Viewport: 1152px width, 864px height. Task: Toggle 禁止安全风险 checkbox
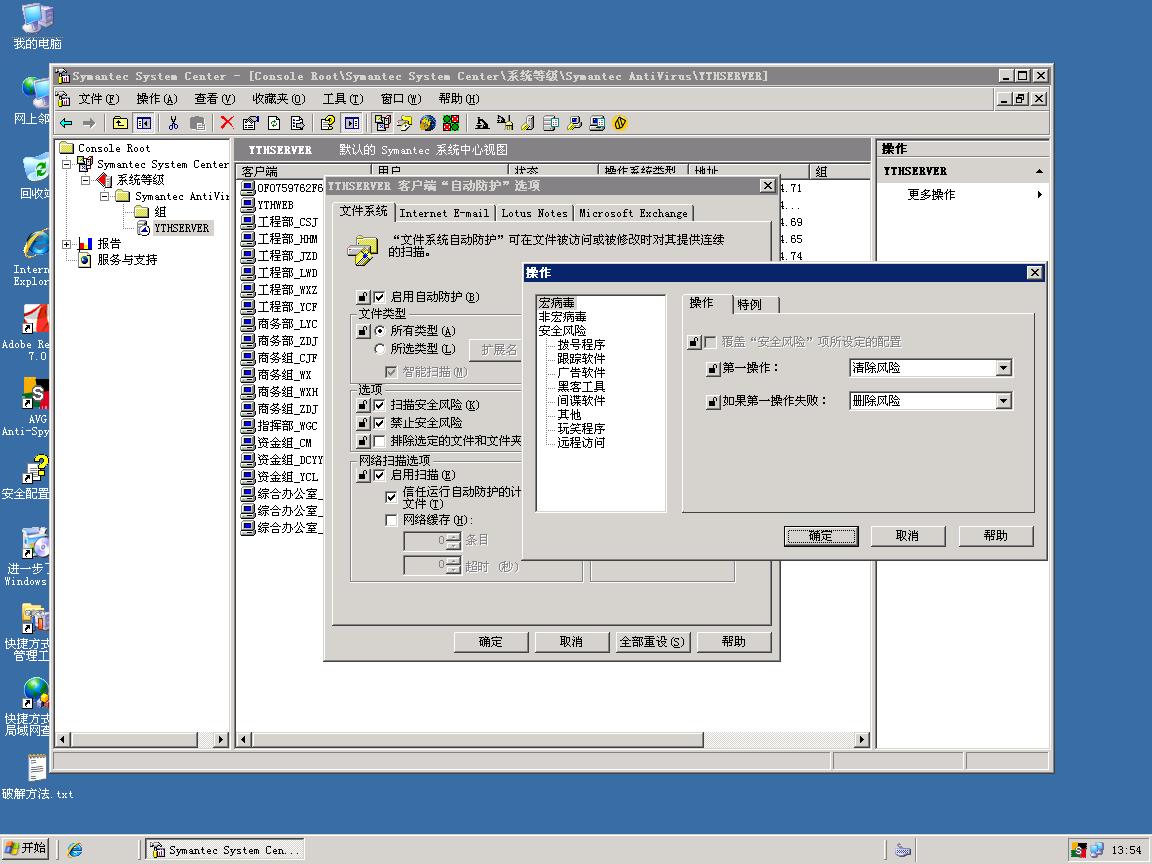coord(379,423)
